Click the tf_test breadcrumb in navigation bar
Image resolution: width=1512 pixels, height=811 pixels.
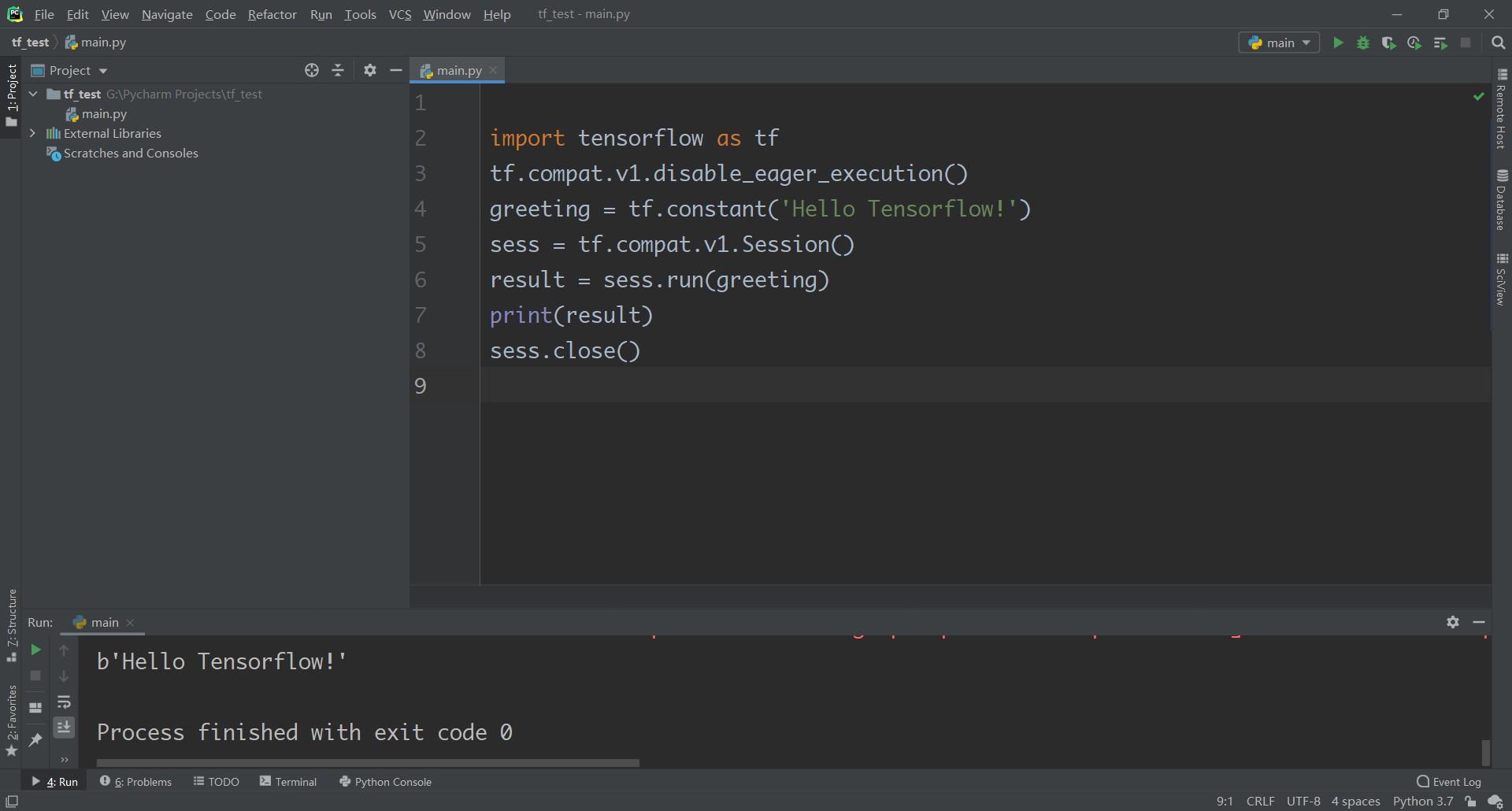(x=30, y=43)
